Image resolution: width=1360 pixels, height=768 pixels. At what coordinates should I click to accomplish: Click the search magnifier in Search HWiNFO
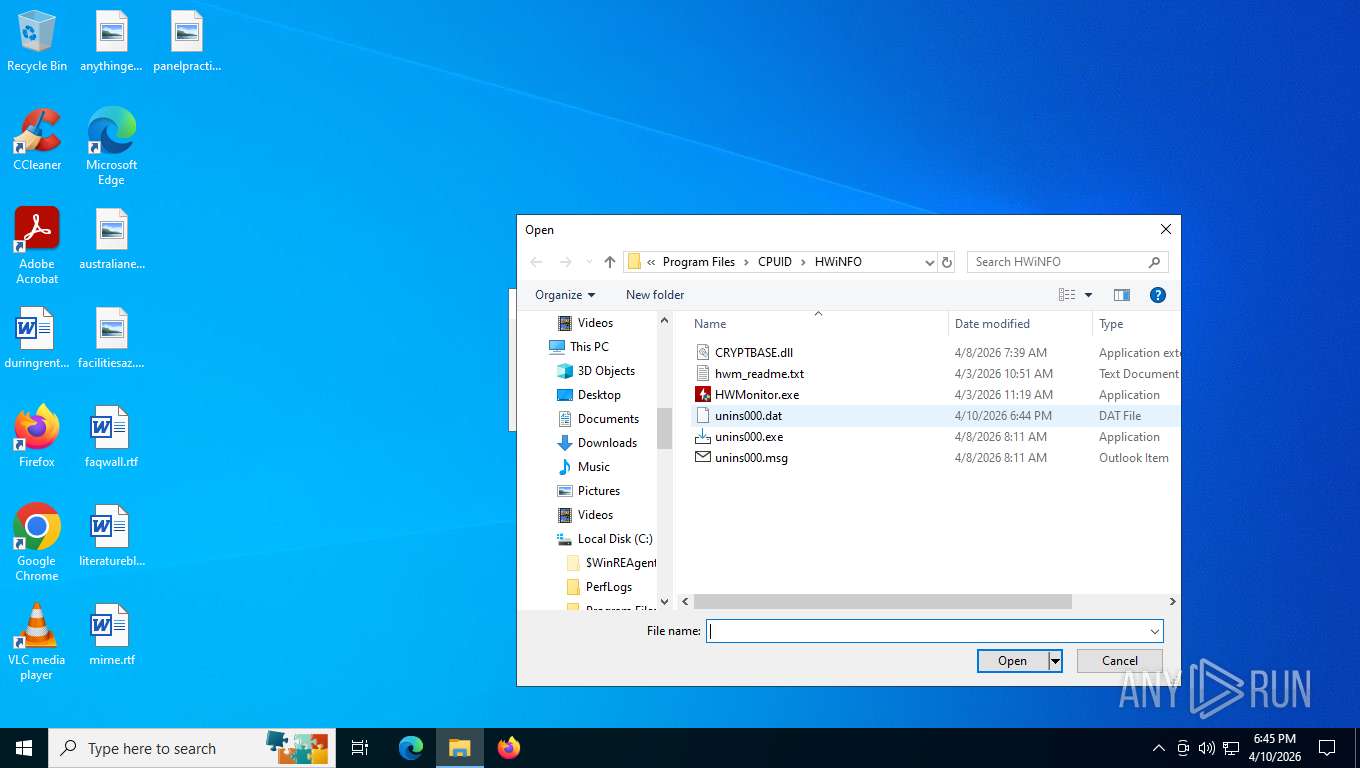[x=1154, y=262]
